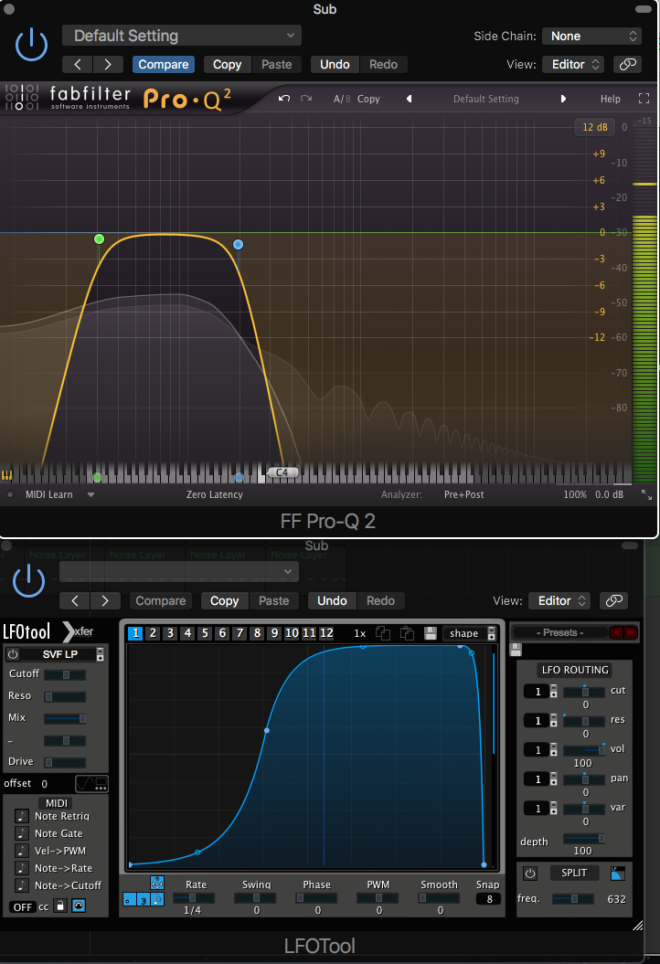The width and height of the screenshot is (660, 964).
Task: Toggle Pro-Q 2 plugin bypass power button
Action: (31, 46)
